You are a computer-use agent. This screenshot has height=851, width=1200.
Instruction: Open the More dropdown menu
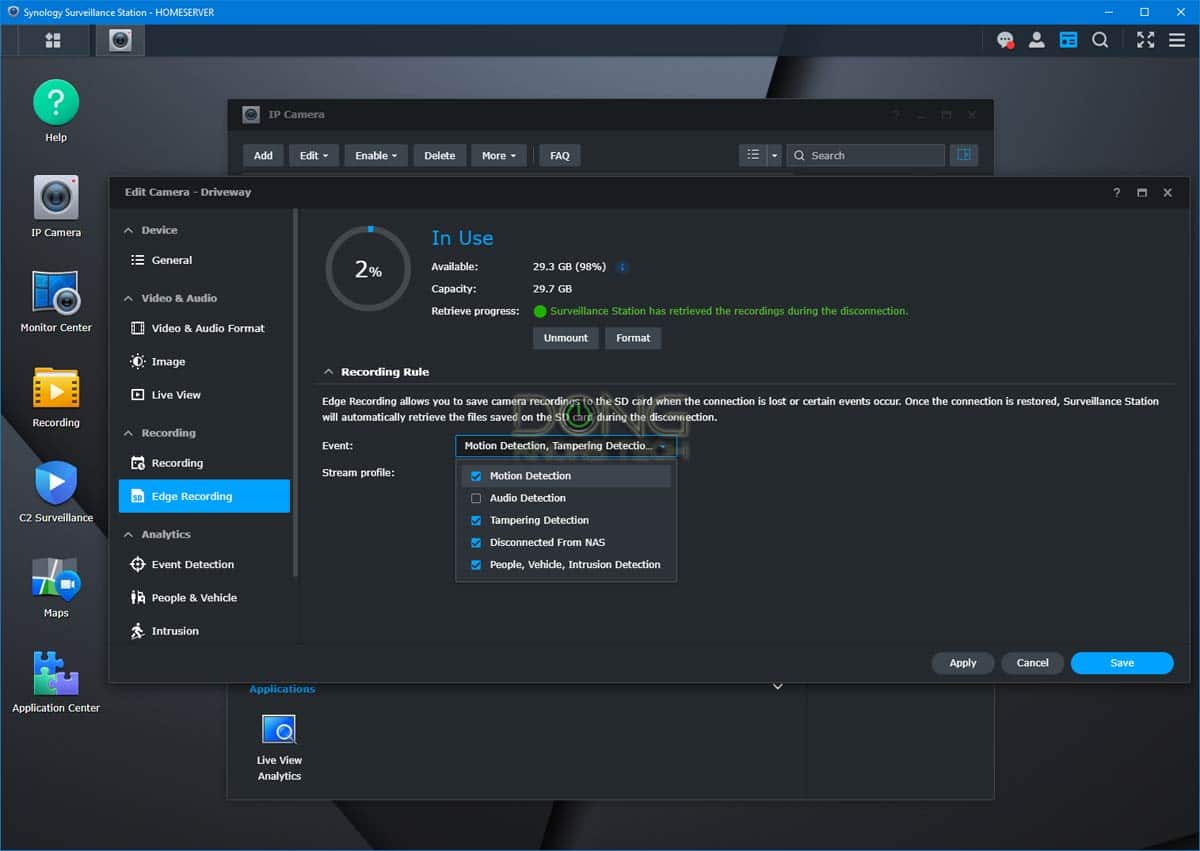[x=499, y=155]
